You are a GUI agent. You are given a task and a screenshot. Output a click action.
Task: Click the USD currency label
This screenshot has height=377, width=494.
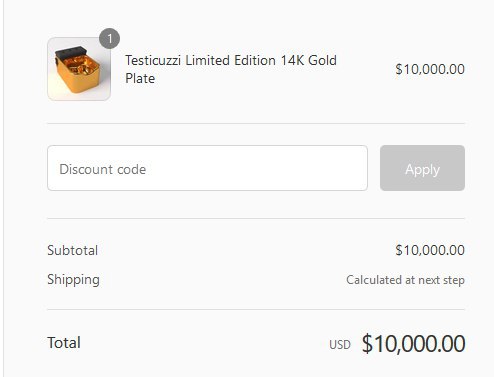[x=340, y=345]
